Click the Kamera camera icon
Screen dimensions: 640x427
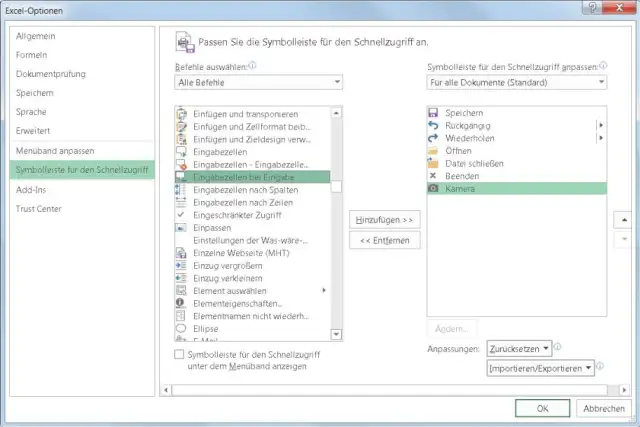433,189
